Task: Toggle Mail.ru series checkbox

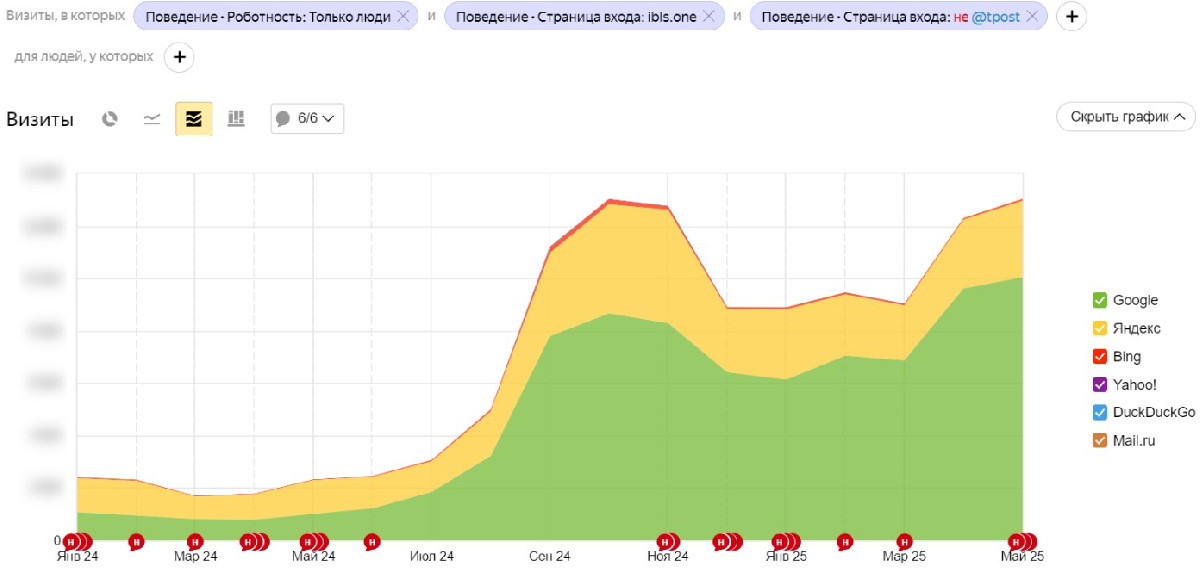Action: pos(1100,440)
